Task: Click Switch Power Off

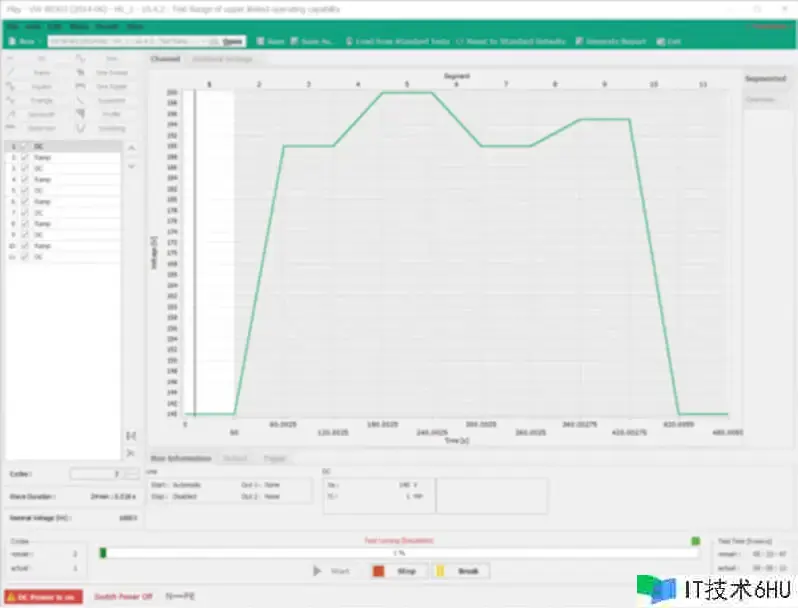Action: [123, 596]
